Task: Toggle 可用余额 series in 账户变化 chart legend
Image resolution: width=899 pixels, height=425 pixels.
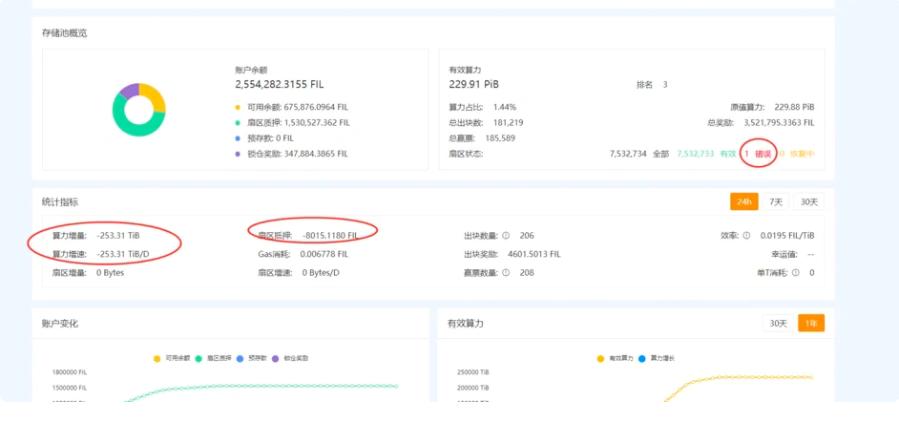Action: coord(172,358)
